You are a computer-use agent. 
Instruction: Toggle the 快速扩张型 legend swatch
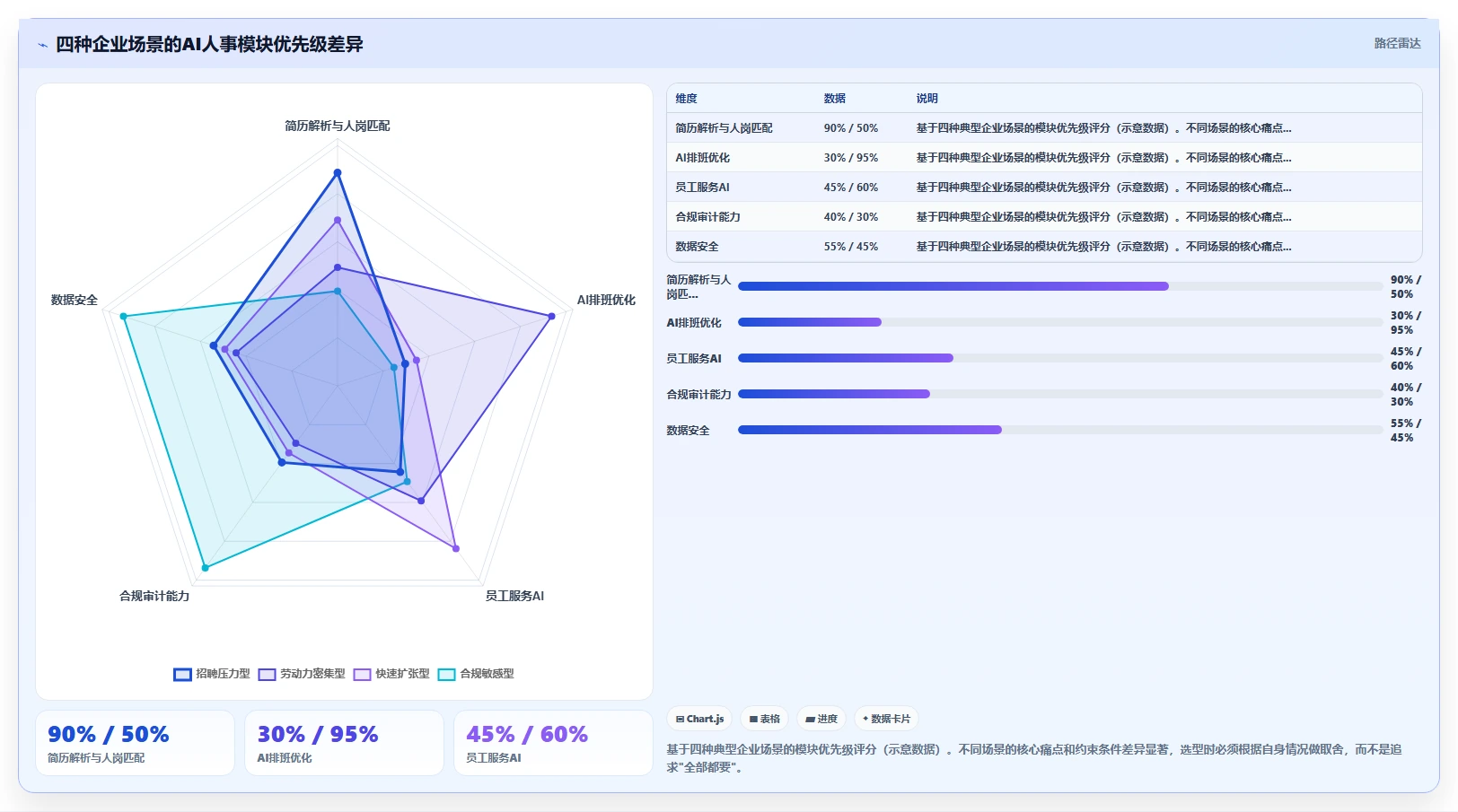coord(362,674)
